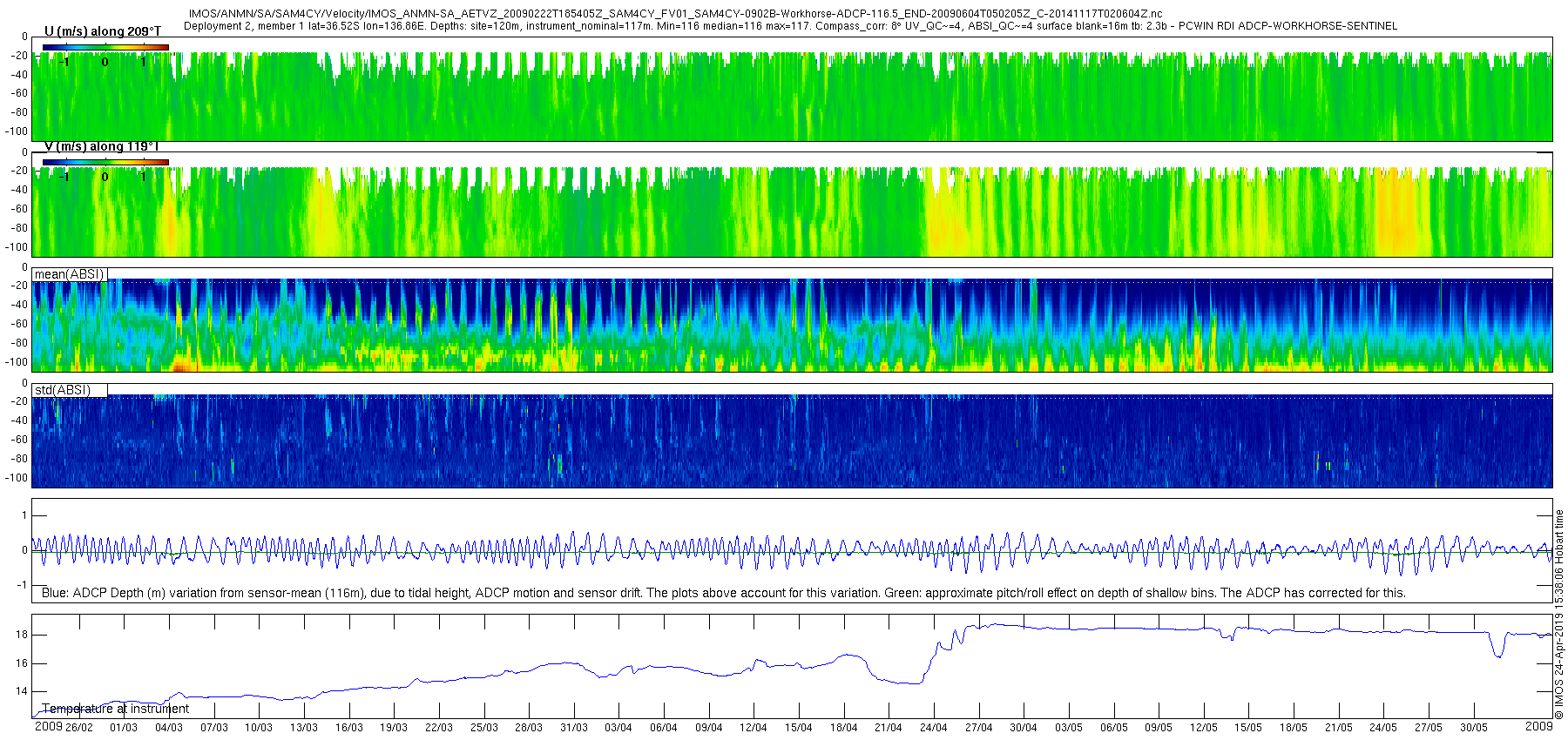Click the 10/03 date tick label
1568x740 pixels.
259,727
